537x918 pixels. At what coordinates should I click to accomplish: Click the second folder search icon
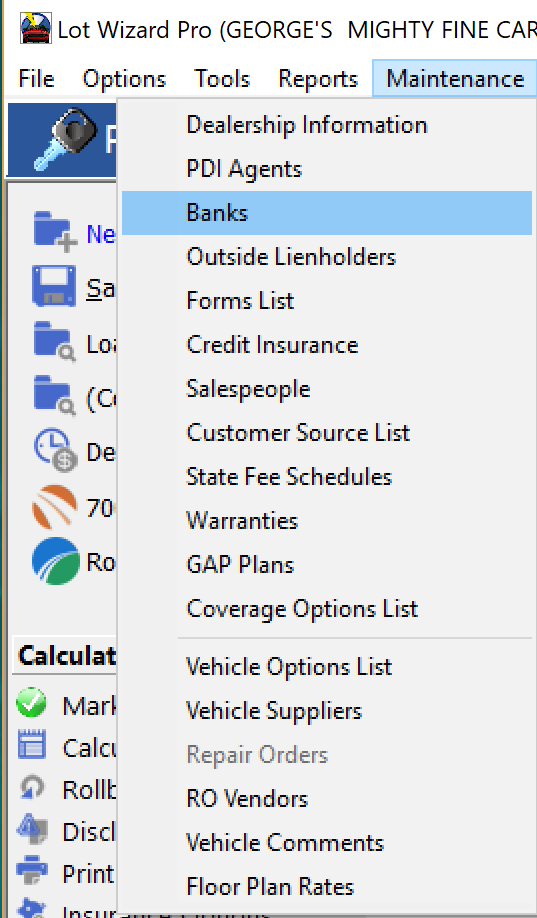pos(54,396)
